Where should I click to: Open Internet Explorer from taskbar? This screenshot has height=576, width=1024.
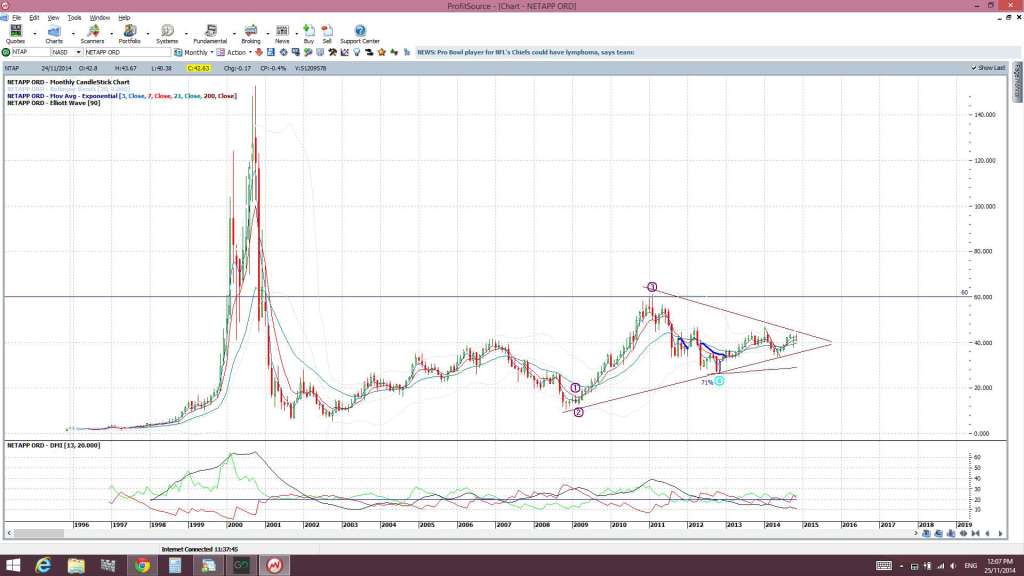click(43, 566)
